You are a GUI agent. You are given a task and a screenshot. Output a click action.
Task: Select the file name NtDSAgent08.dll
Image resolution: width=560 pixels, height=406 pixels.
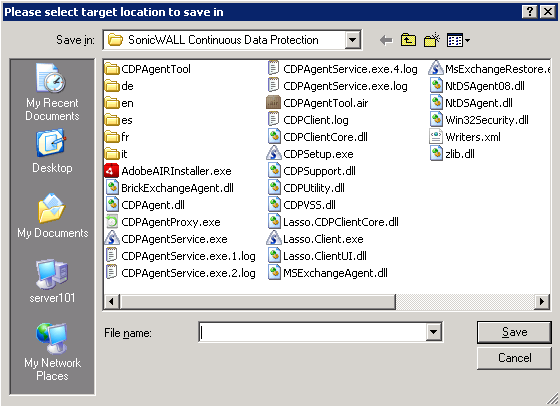(x=485, y=86)
